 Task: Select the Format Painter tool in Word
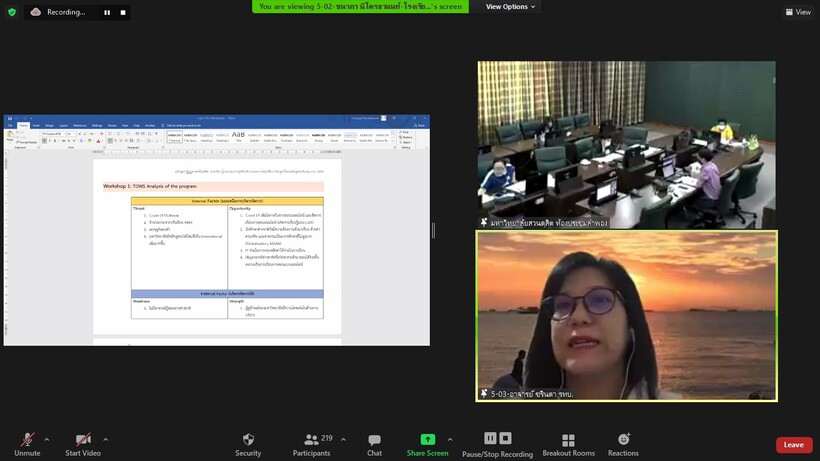point(26,142)
